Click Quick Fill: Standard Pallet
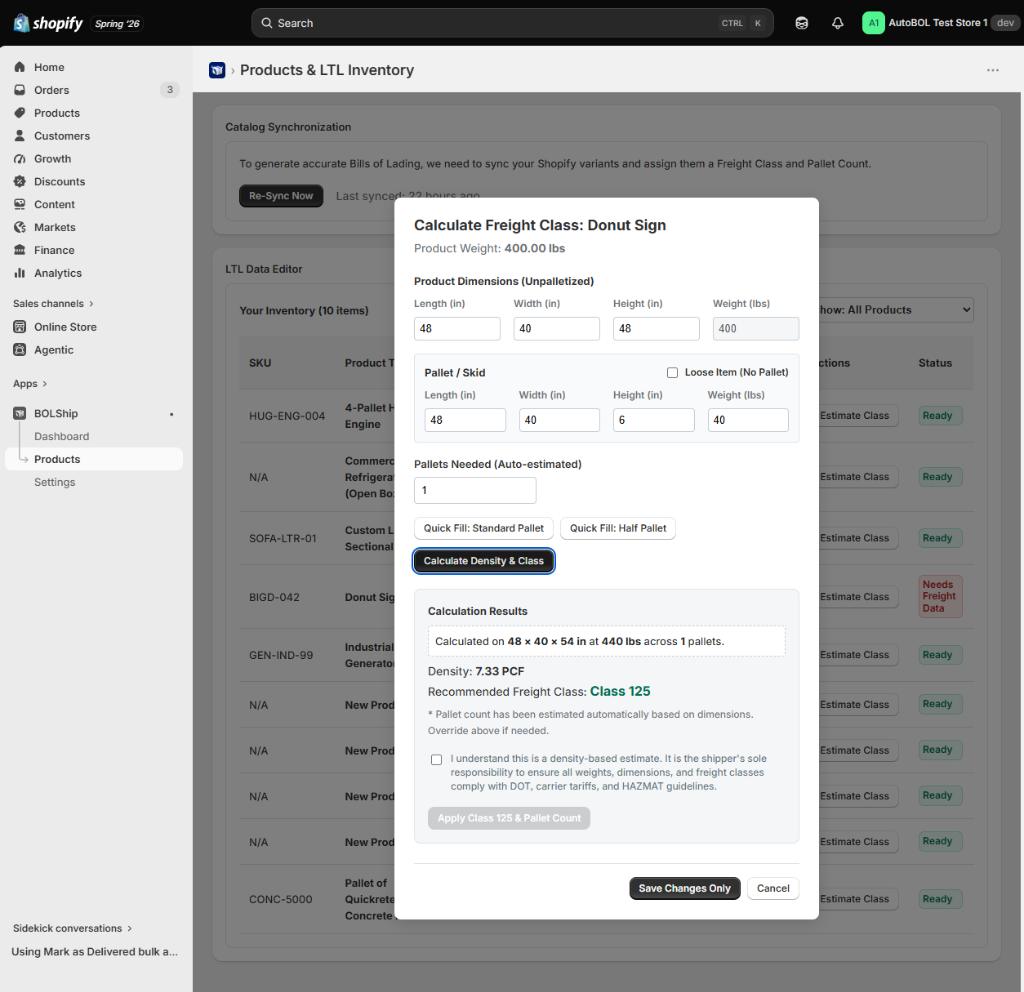The image size is (1024, 992). pyautogui.click(x=484, y=528)
